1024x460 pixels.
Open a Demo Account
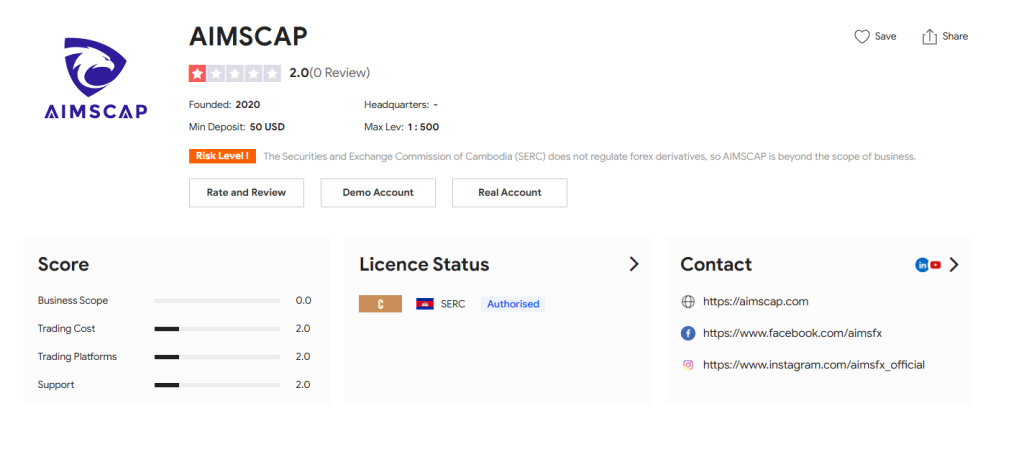(378, 193)
